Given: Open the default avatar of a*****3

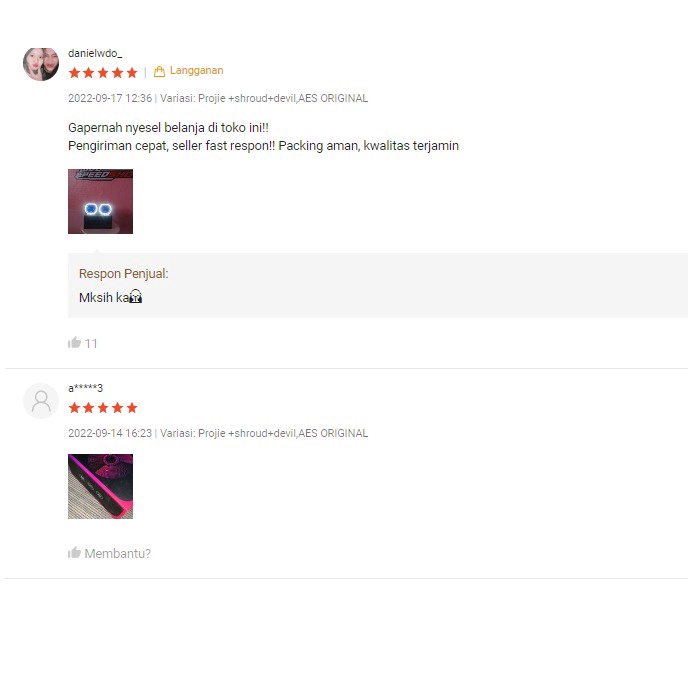Looking at the screenshot, I should point(41,401).
